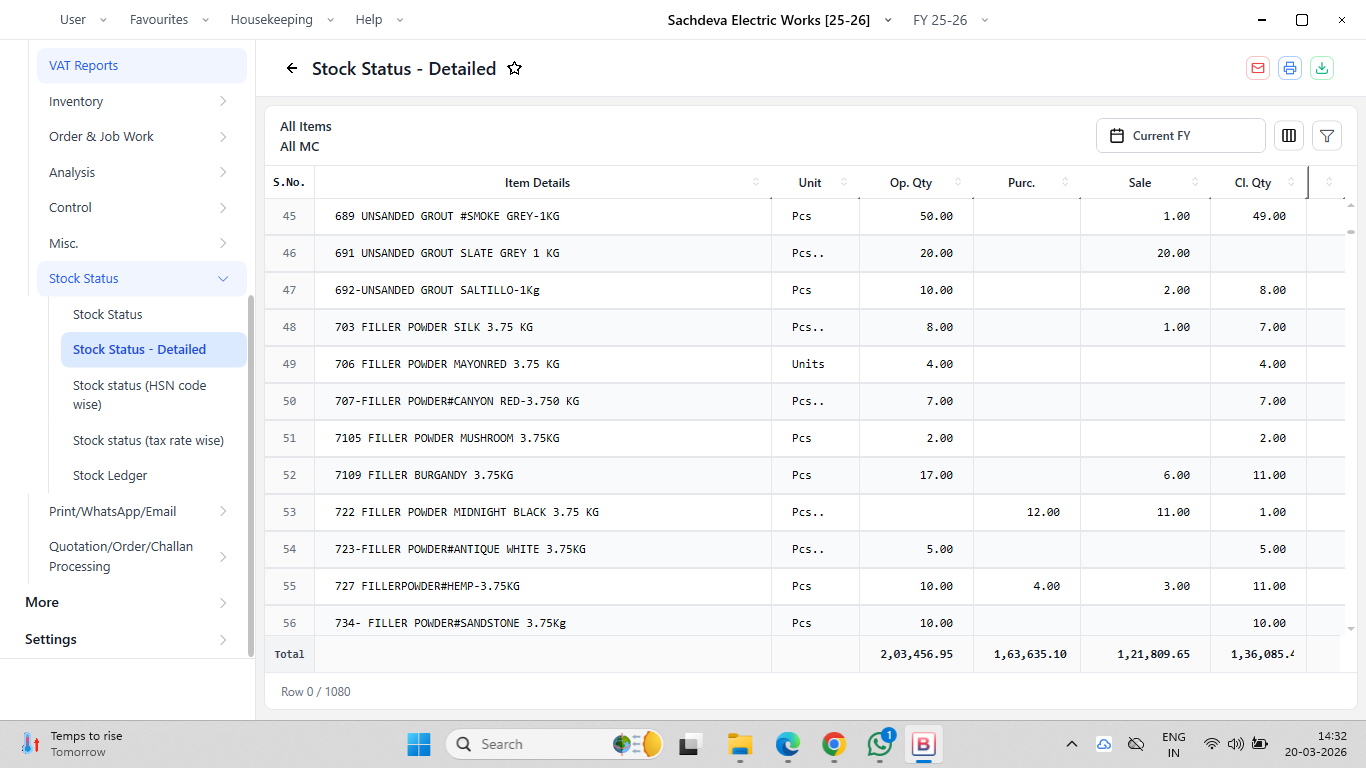Open the Busy app icon in taskbar
The height and width of the screenshot is (768, 1366).
pos(924,744)
